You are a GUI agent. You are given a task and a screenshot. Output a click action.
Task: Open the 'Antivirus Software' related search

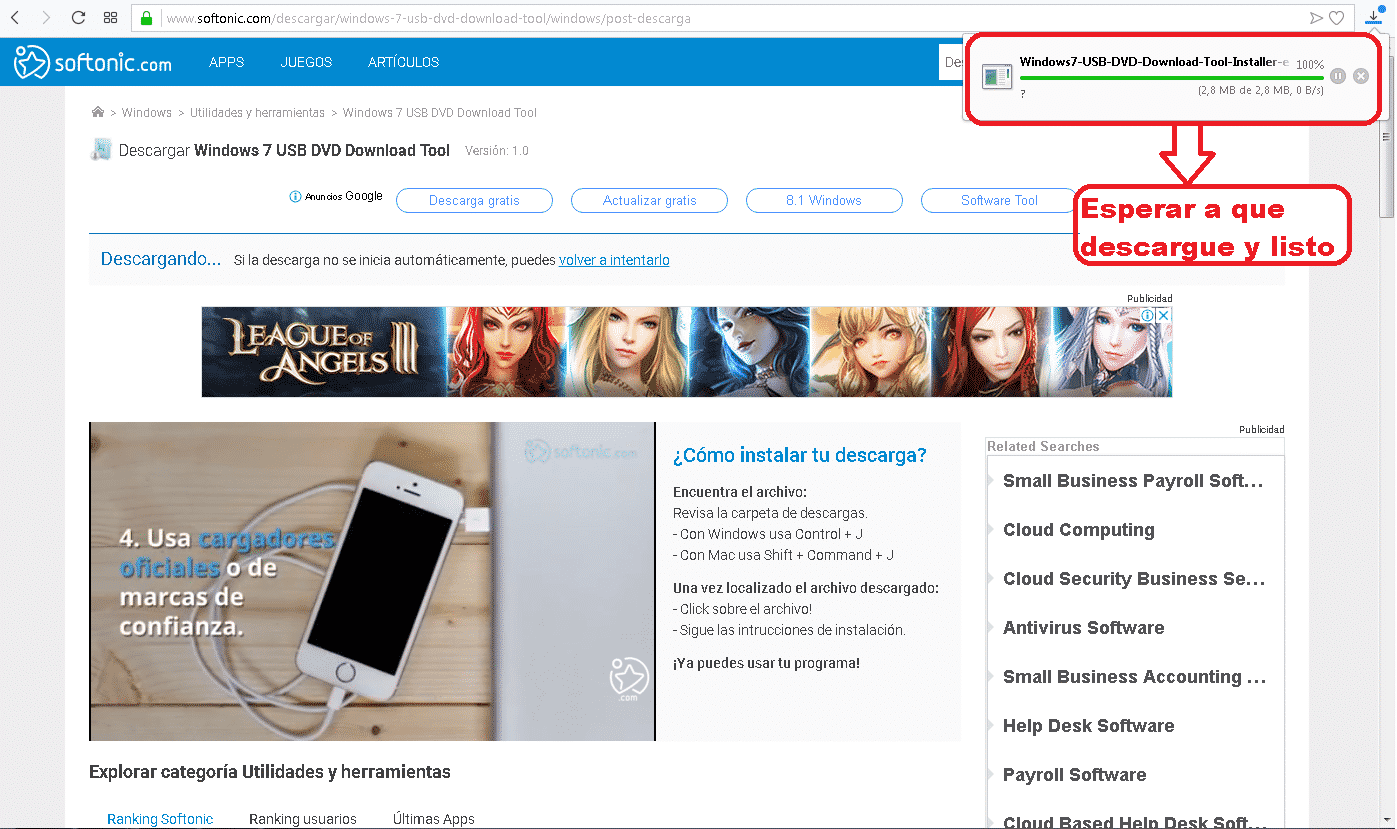[x=1083, y=628]
